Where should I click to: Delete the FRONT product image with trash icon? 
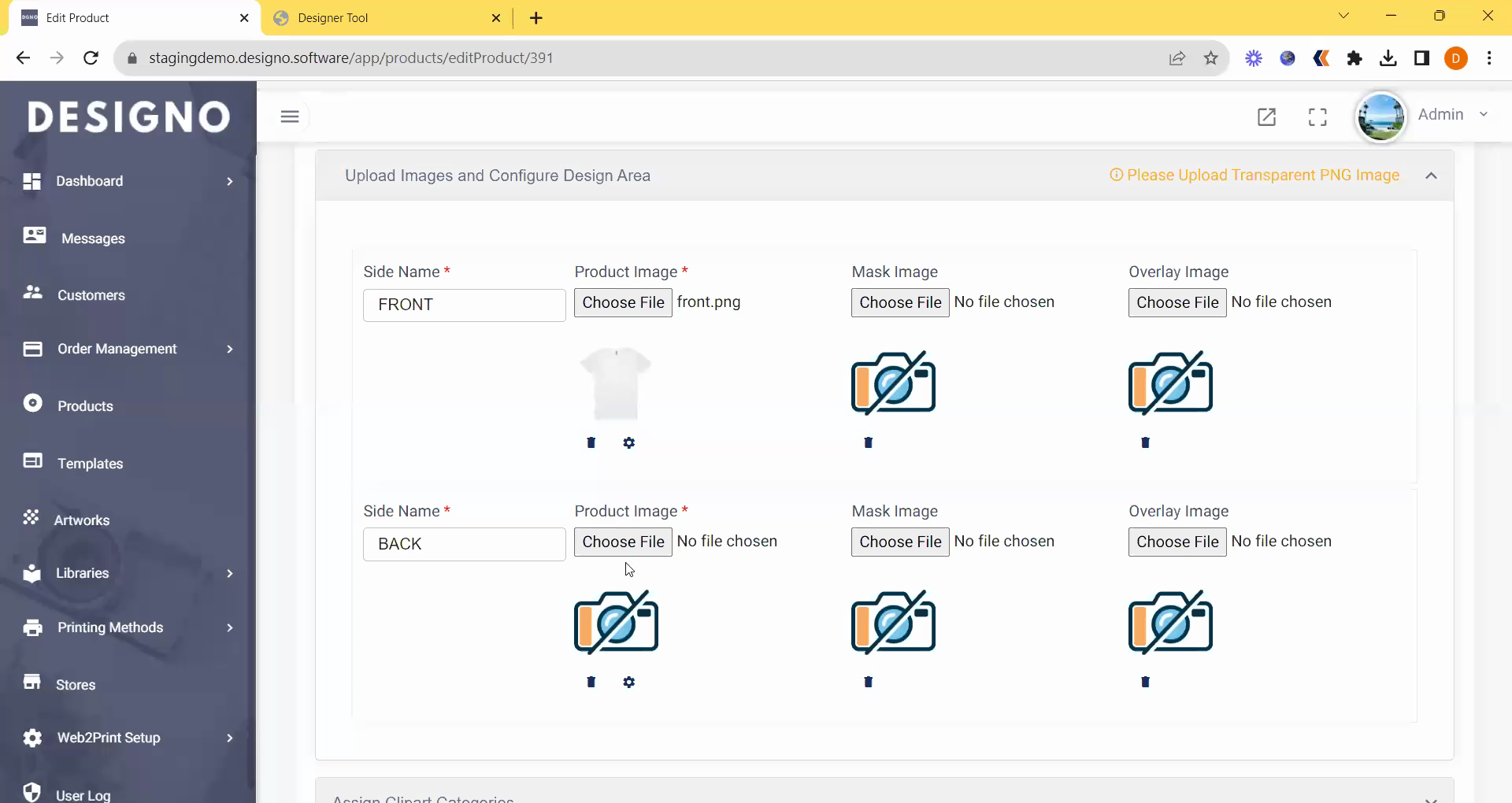point(591,442)
